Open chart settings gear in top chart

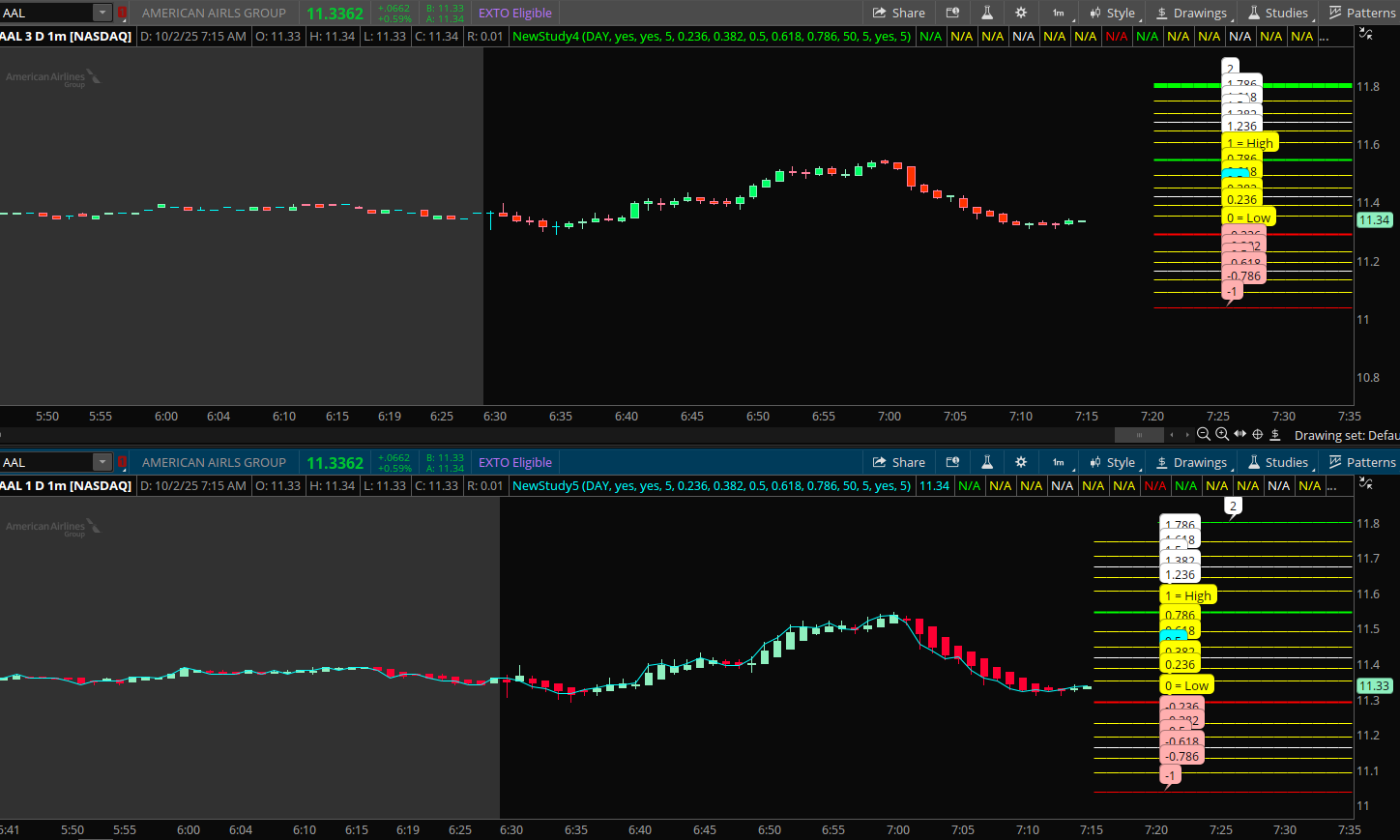(1021, 13)
